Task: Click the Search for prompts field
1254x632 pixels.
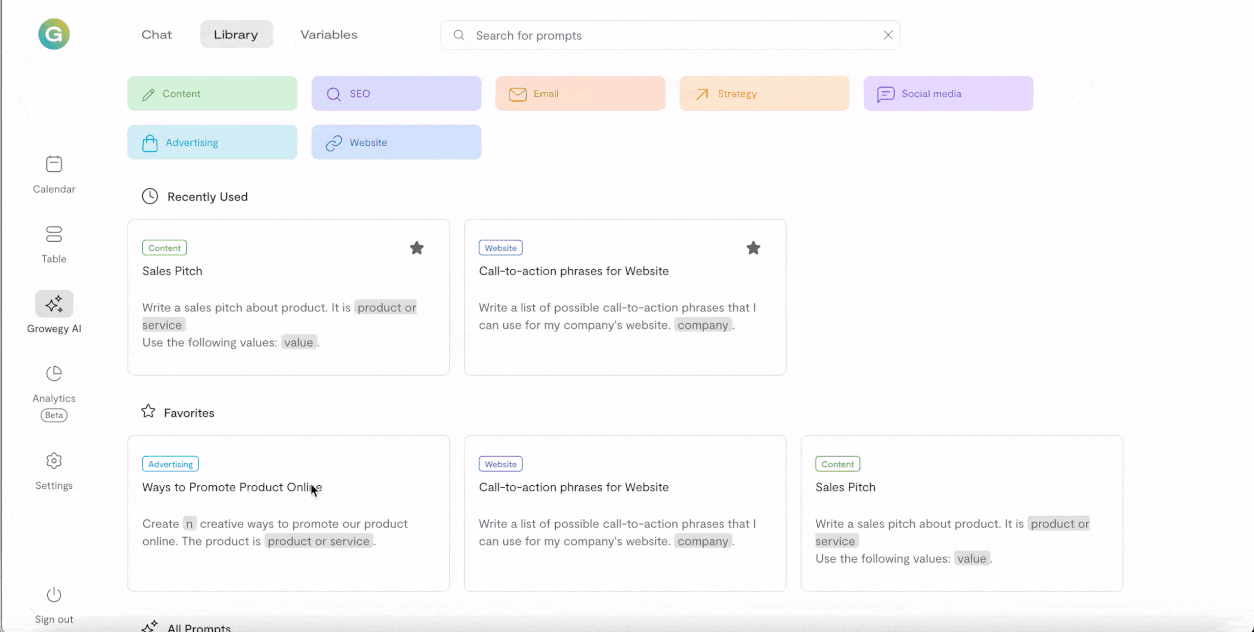Action: (670, 35)
